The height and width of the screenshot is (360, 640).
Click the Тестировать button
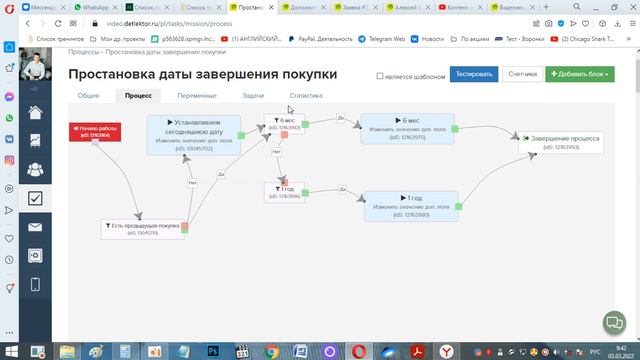(x=474, y=74)
